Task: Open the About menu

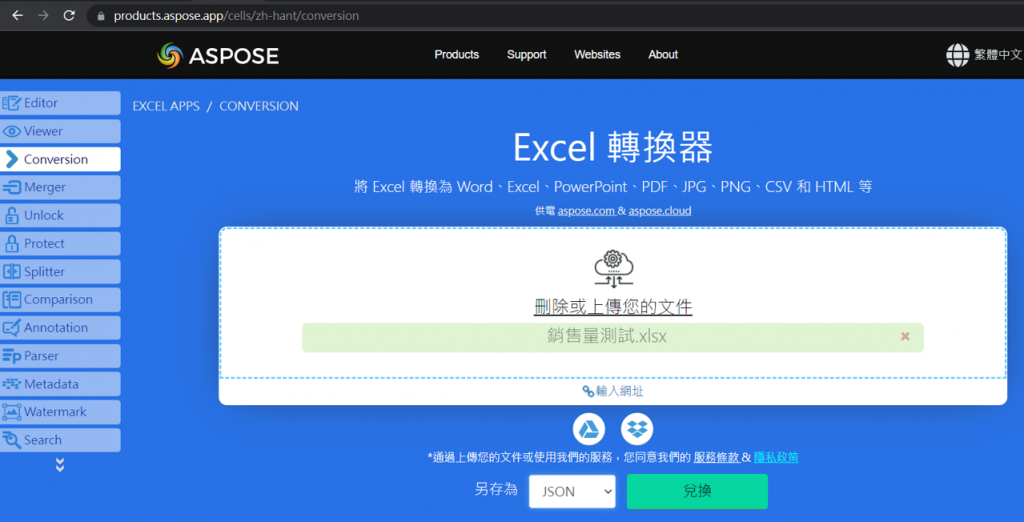Action: 663,55
